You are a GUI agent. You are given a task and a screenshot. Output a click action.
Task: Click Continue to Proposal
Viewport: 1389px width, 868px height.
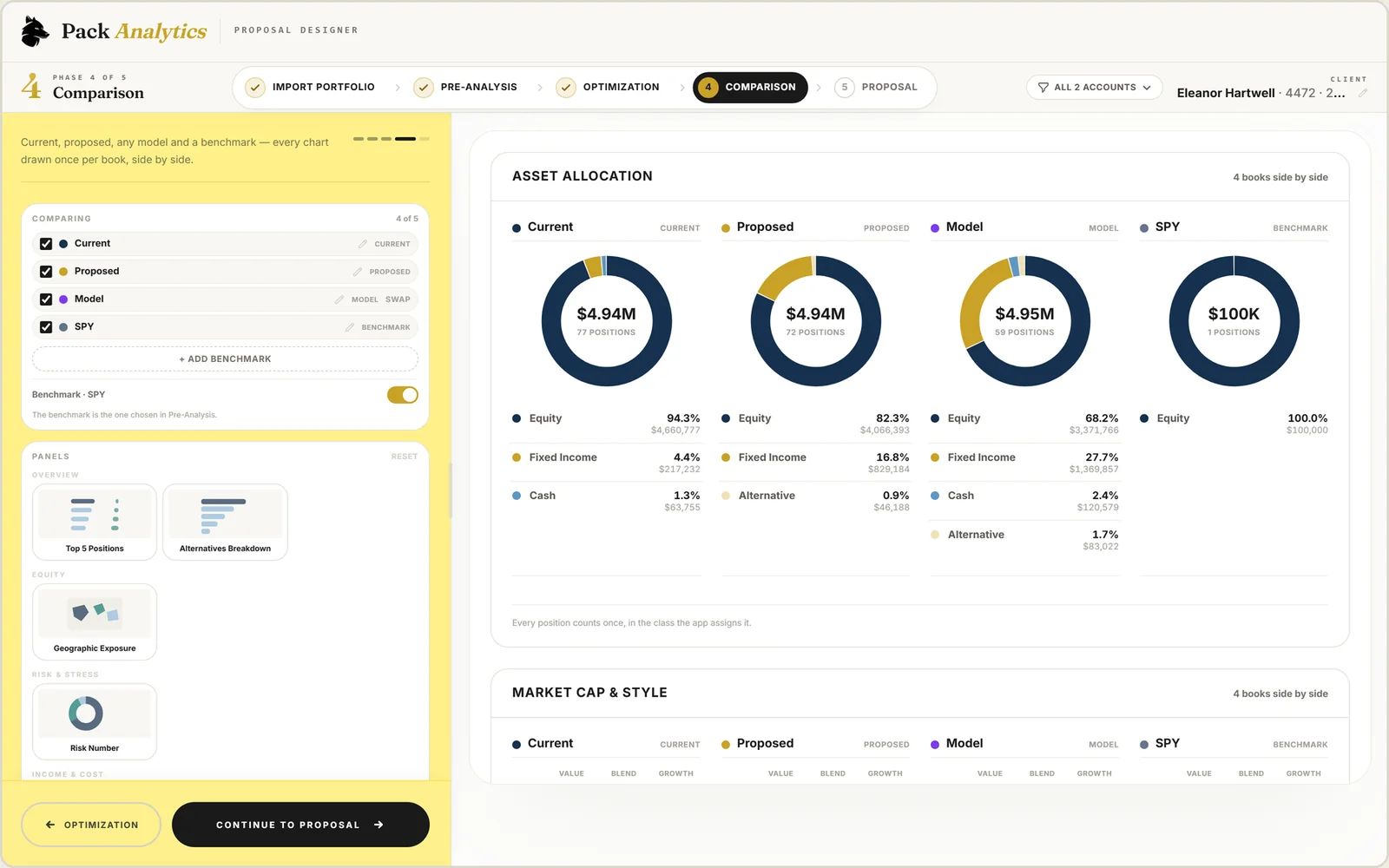click(x=300, y=825)
